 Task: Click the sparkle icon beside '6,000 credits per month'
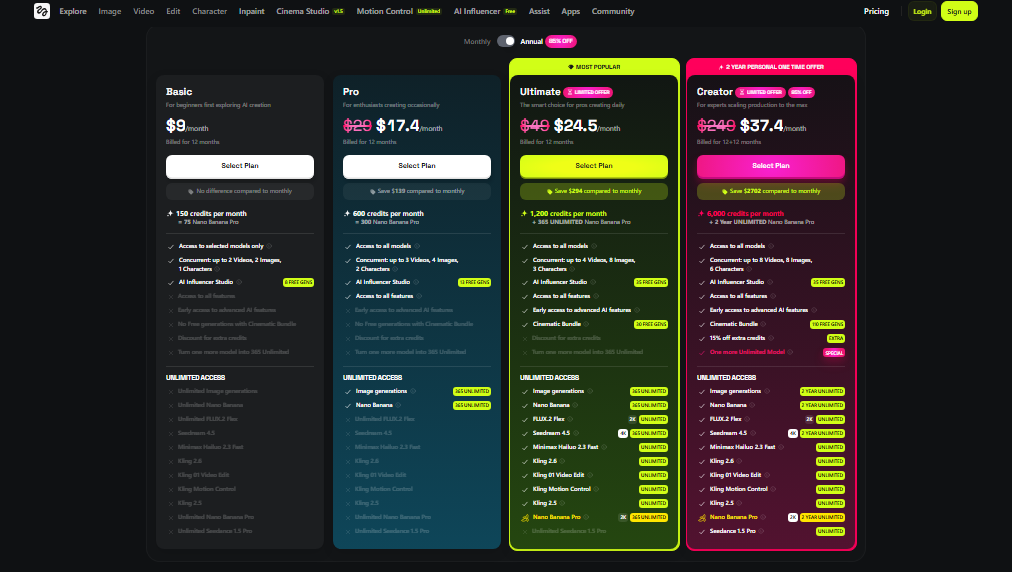[701, 214]
